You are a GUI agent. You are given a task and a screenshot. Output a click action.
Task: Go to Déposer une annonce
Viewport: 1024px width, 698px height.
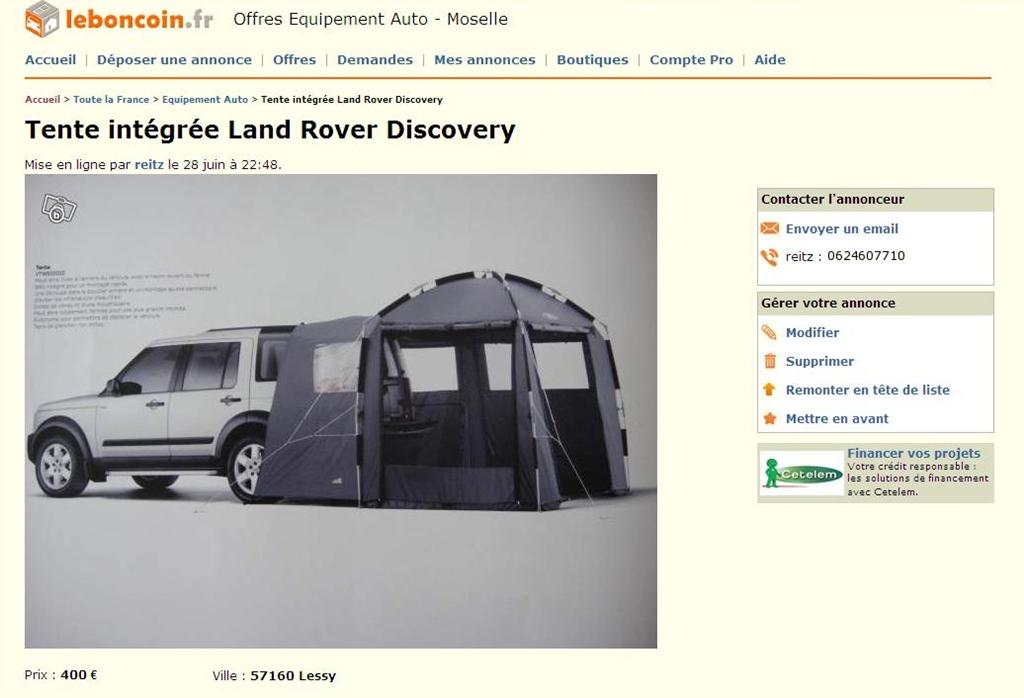click(174, 60)
